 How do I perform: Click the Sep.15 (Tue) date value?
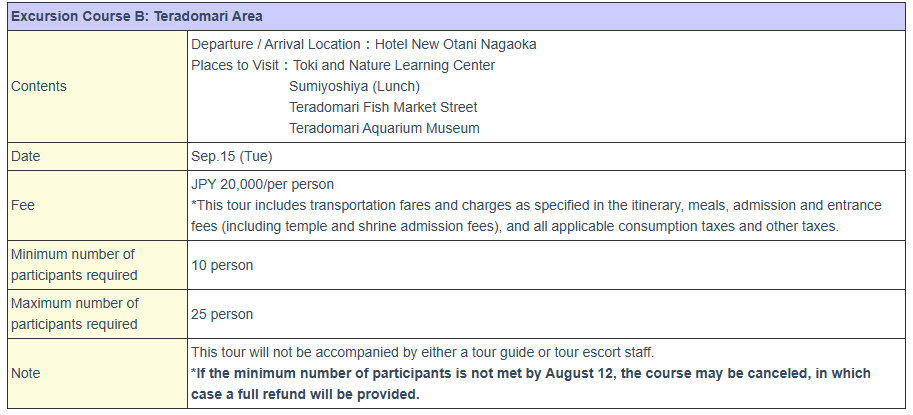232,157
